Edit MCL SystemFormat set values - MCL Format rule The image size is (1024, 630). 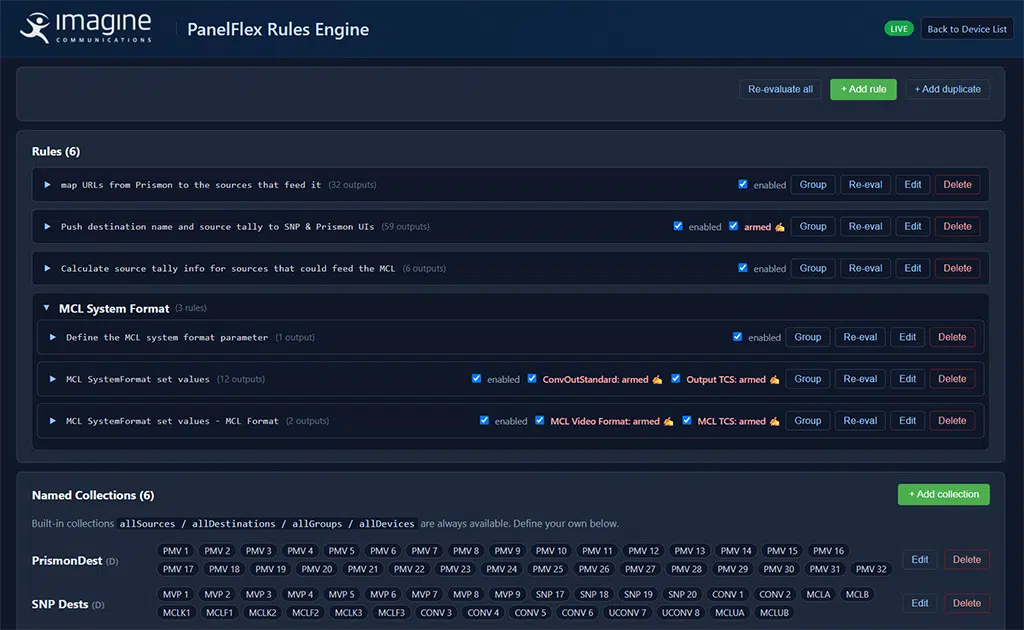click(907, 421)
